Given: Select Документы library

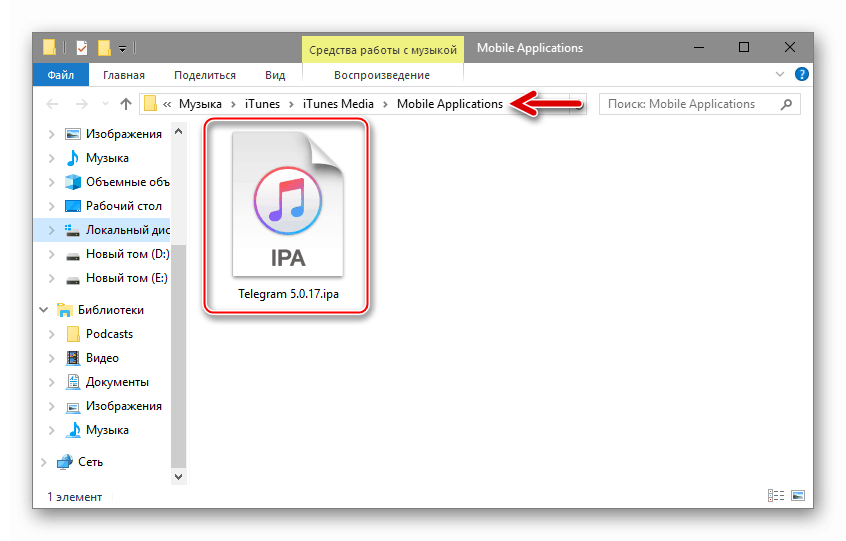Looking at the screenshot, I should pyautogui.click(x=117, y=382).
